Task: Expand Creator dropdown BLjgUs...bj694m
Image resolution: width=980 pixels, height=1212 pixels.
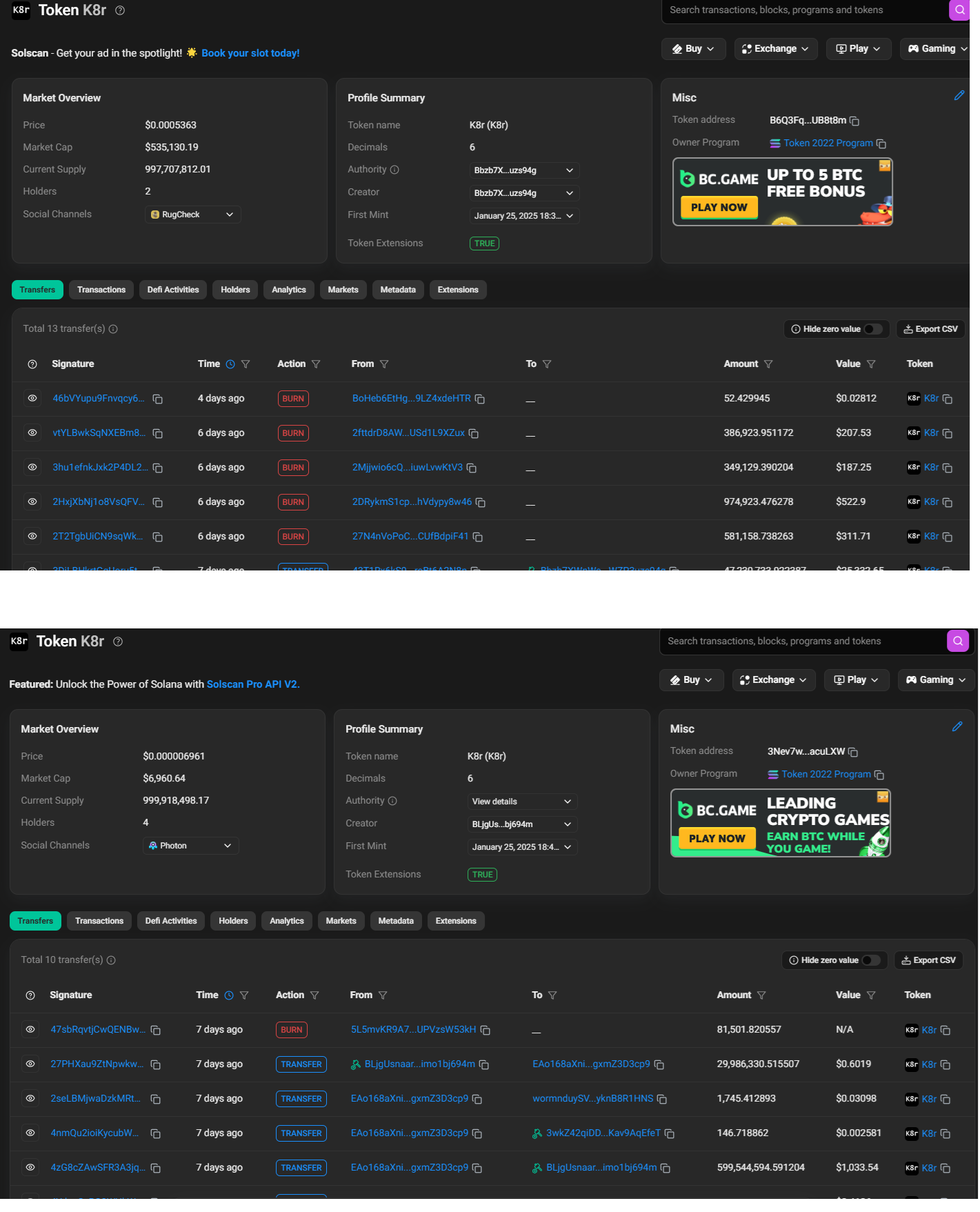Action: coord(522,824)
